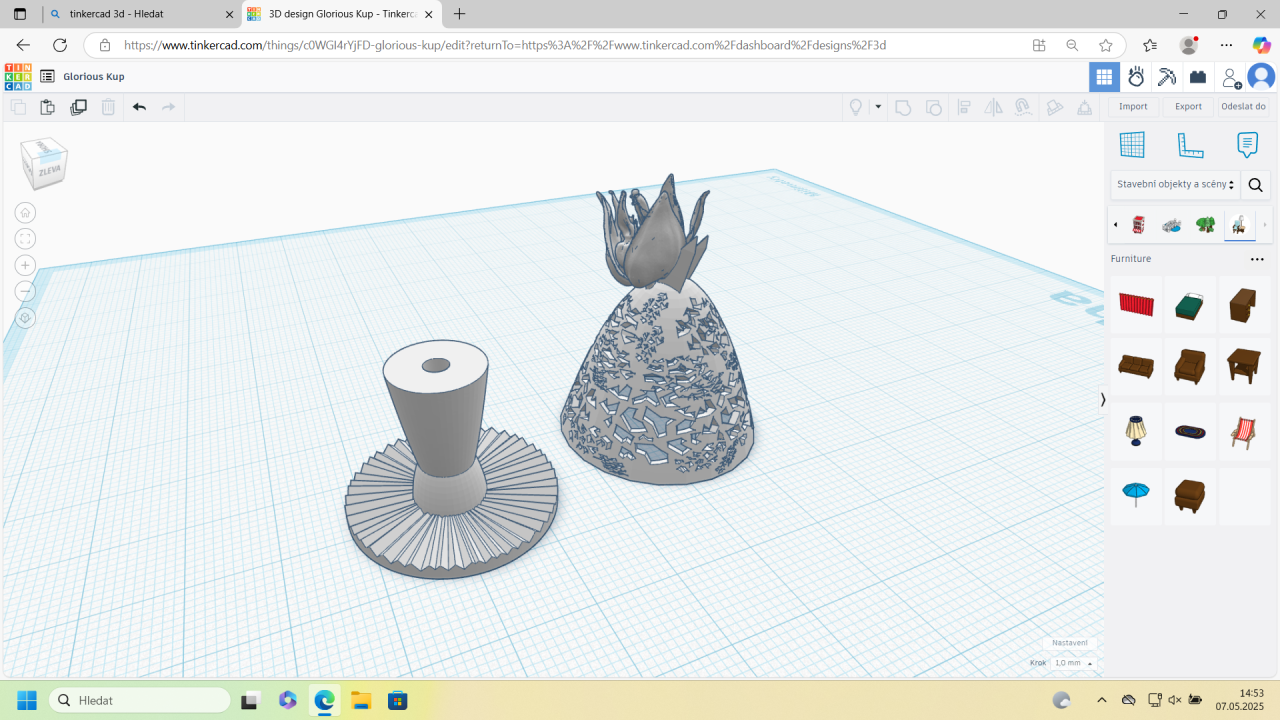Image resolution: width=1280 pixels, height=720 pixels.
Task: Click the Duplicate and repeat icon
Action: (x=78, y=107)
